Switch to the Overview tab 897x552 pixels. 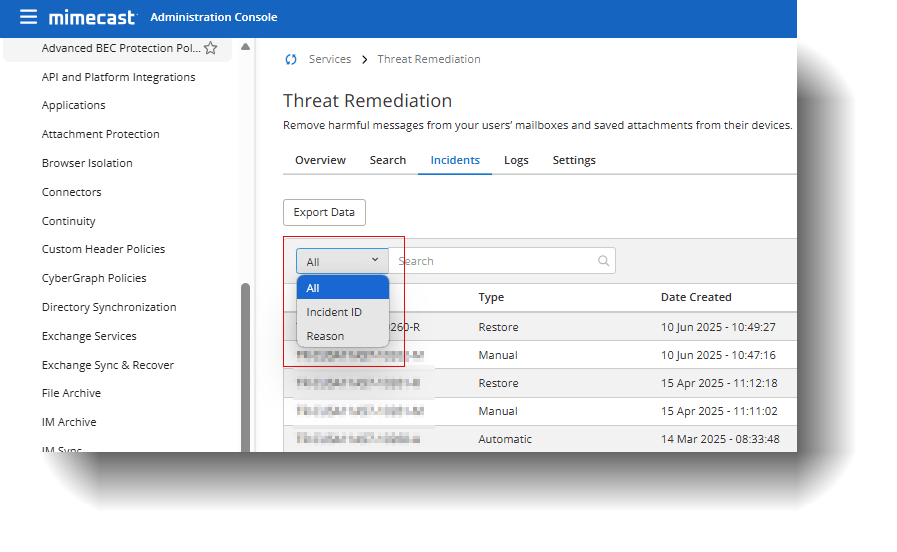(x=320, y=160)
